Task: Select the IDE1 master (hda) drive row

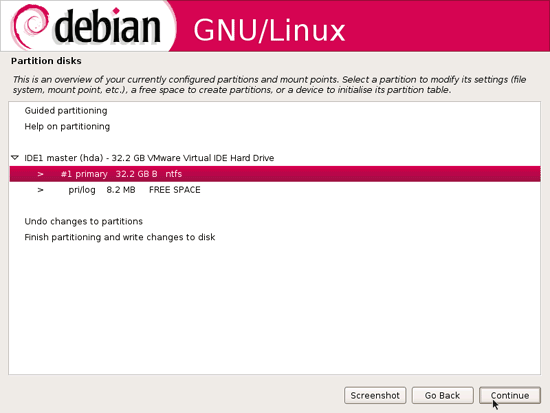Action: (x=275, y=158)
